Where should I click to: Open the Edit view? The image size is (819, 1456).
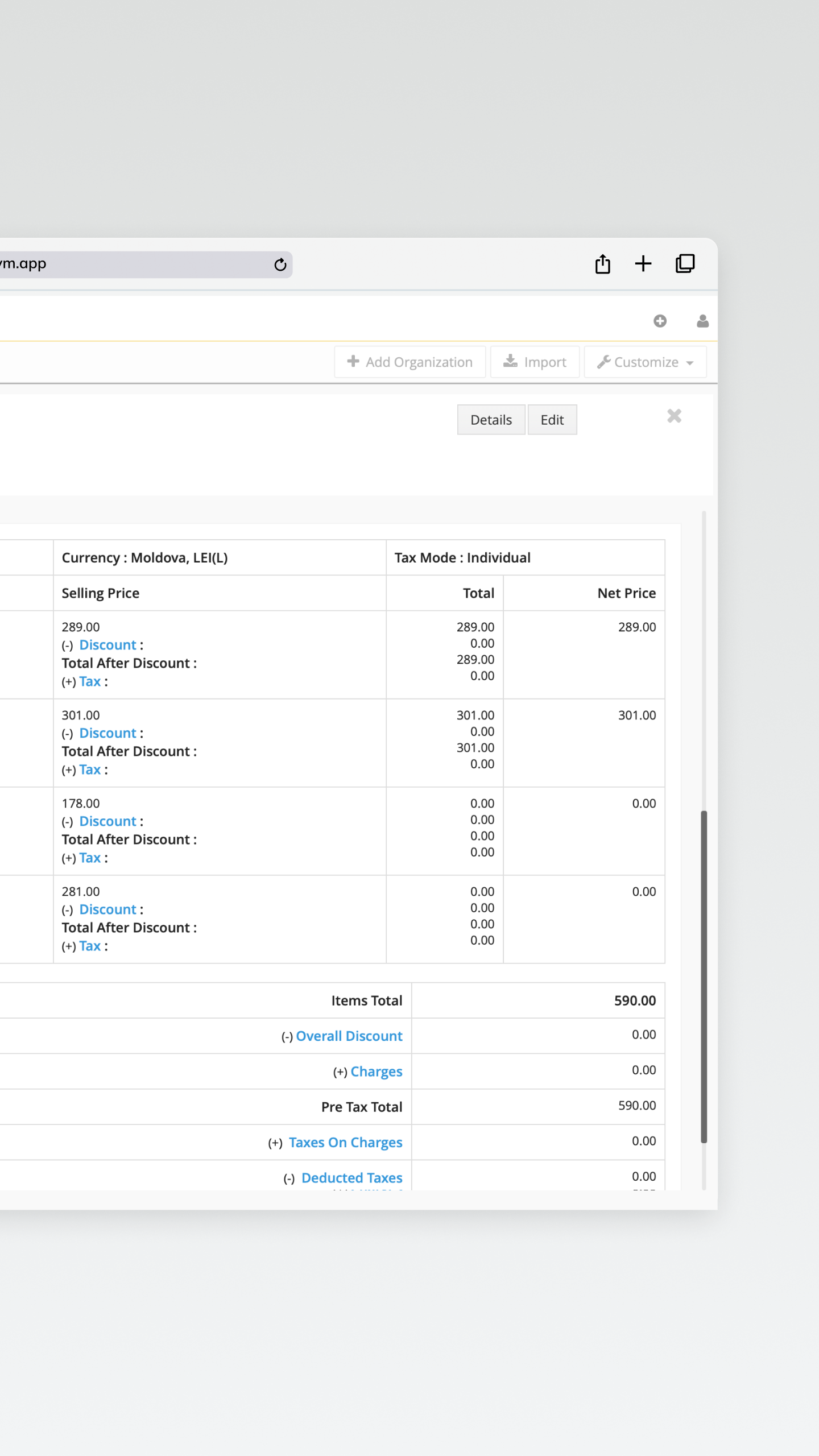tap(552, 420)
